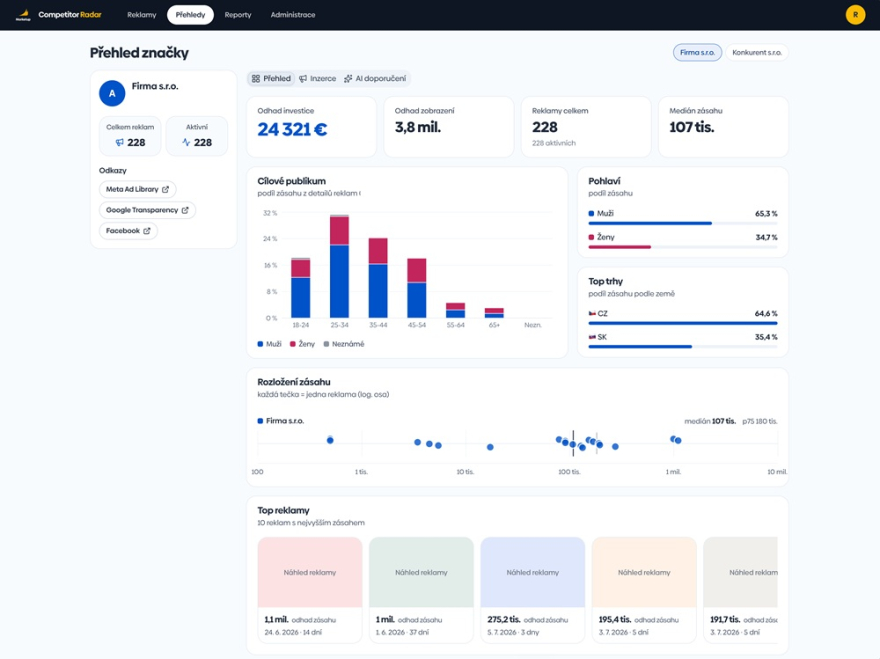
Task: Open the Reporty navigation item
Action: [238, 15]
